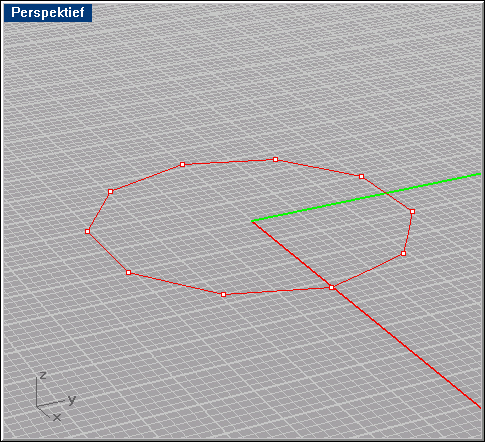Pick the control point lying on the red axis
Viewport: 485px width, 442px height.
[x=331, y=287]
